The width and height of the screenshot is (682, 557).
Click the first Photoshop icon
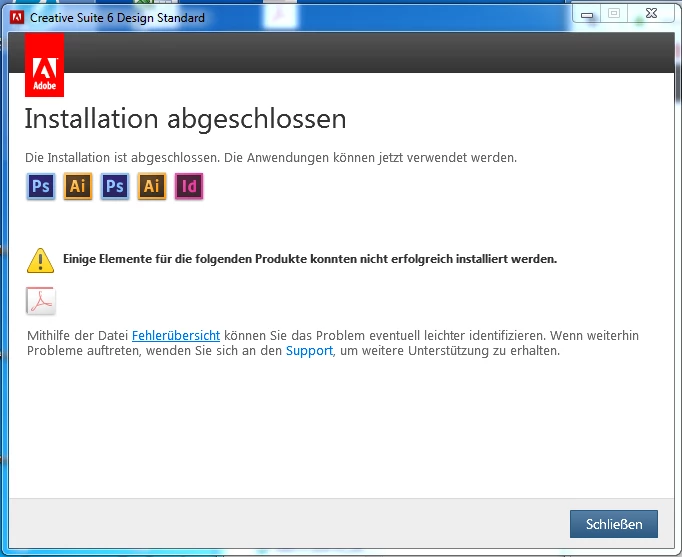(x=41, y=187)
